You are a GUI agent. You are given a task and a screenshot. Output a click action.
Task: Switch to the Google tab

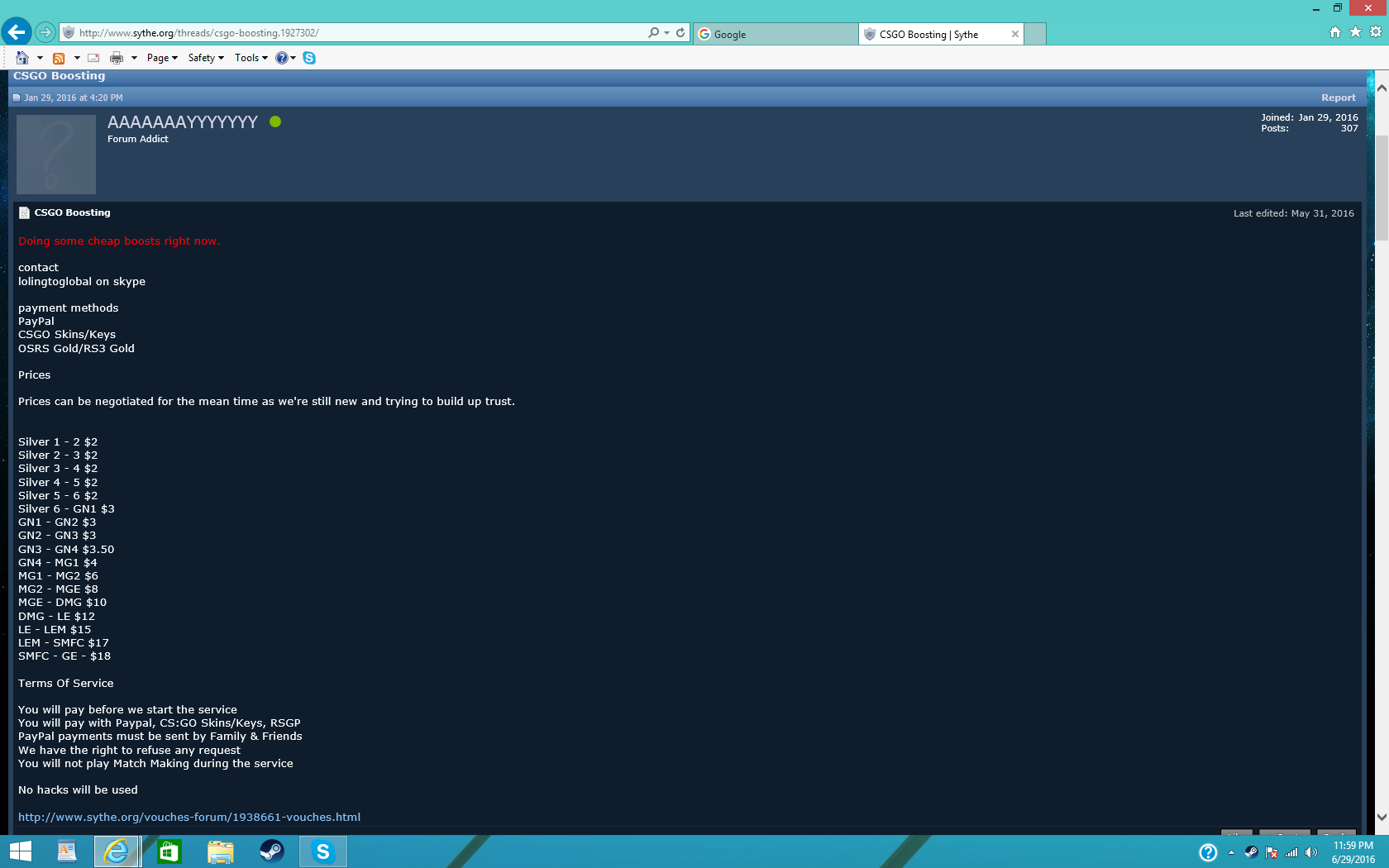[x=776, y=34]
